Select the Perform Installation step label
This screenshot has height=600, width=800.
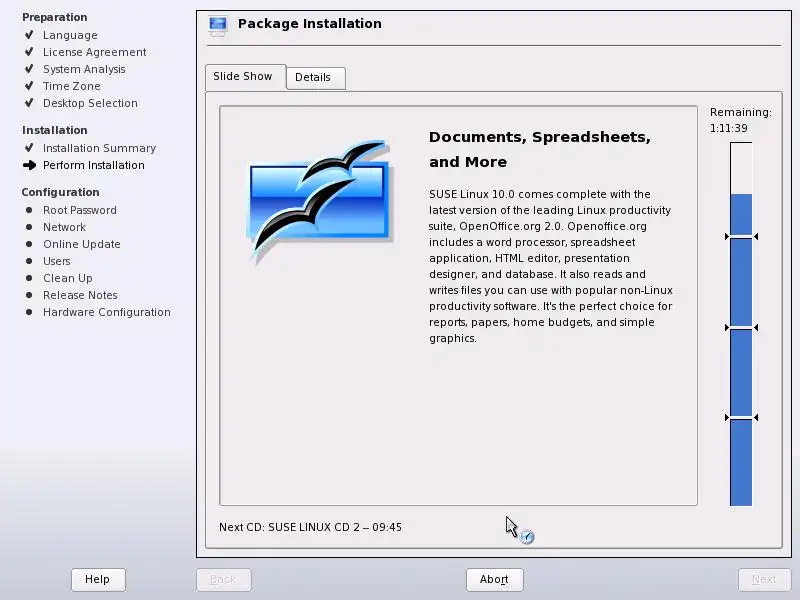(94, 165)
